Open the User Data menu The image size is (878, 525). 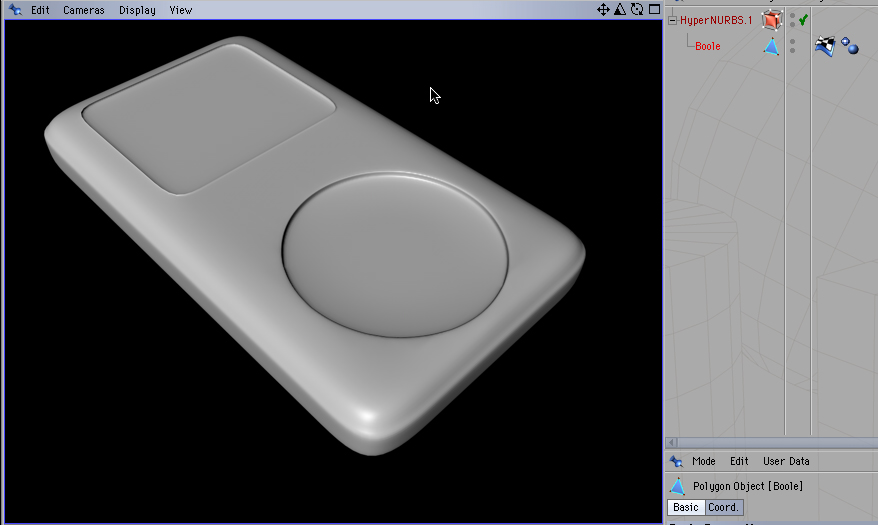786,461
